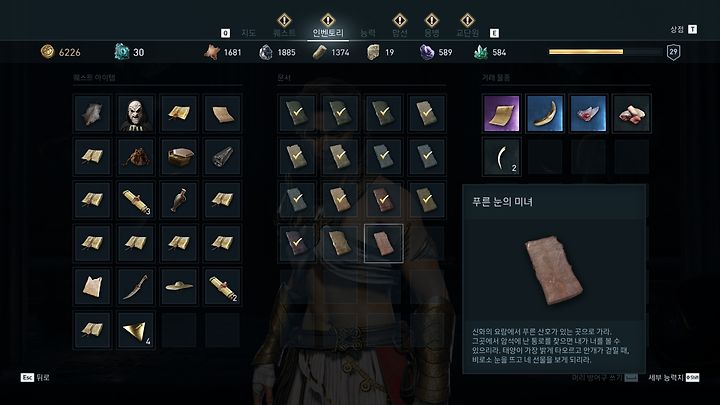Select the golden straw hat item

179,286
